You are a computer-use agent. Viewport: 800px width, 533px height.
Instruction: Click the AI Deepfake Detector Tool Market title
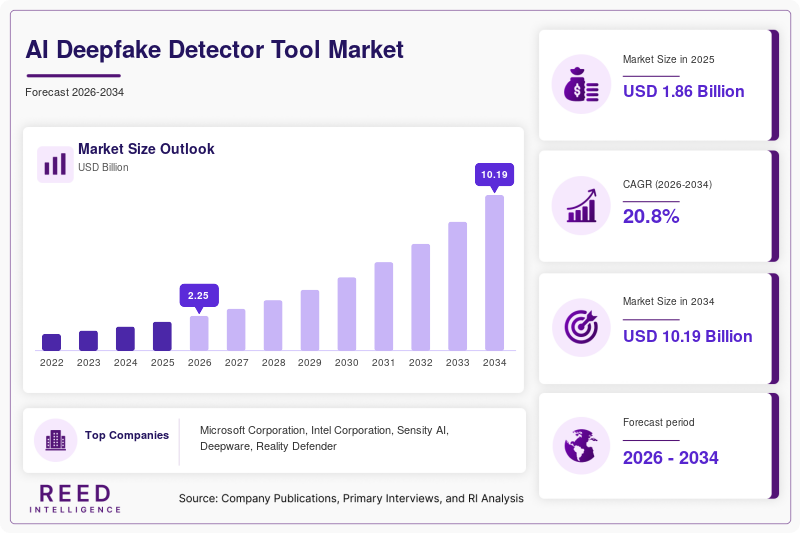point(215,49)
